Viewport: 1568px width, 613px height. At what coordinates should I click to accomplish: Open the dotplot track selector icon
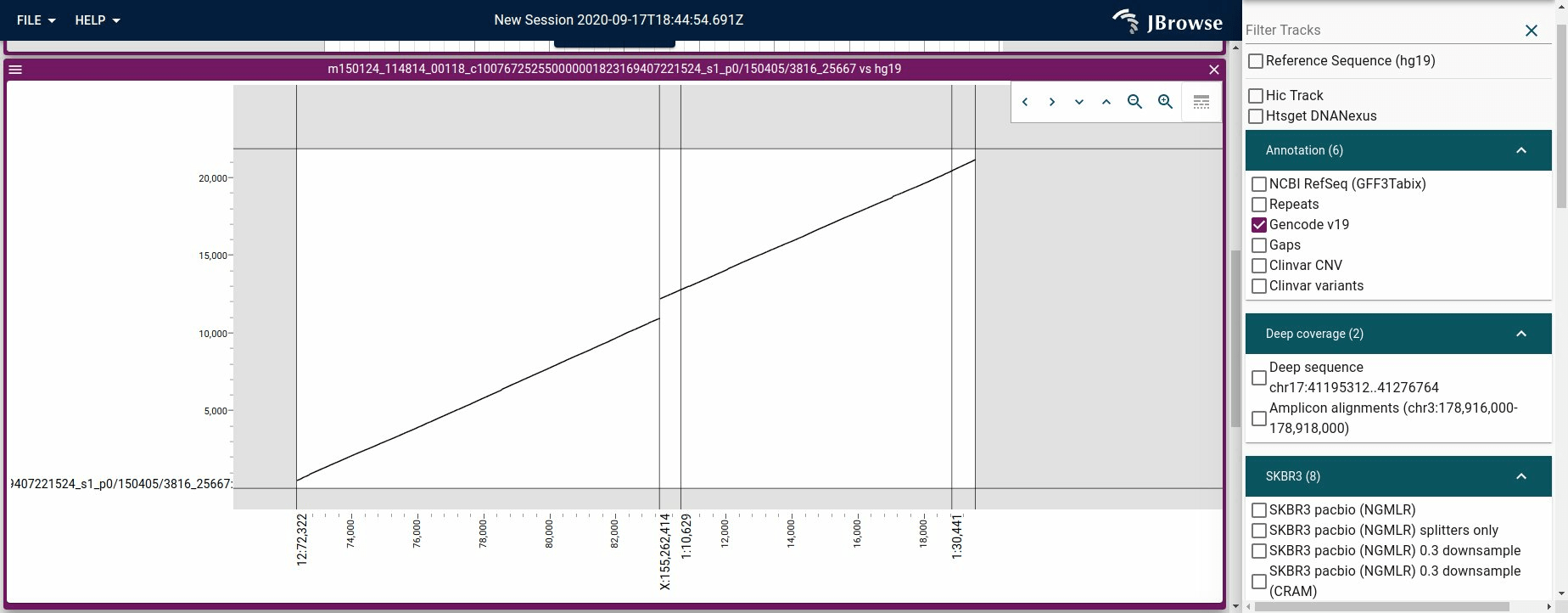[x=1201, y=102]
